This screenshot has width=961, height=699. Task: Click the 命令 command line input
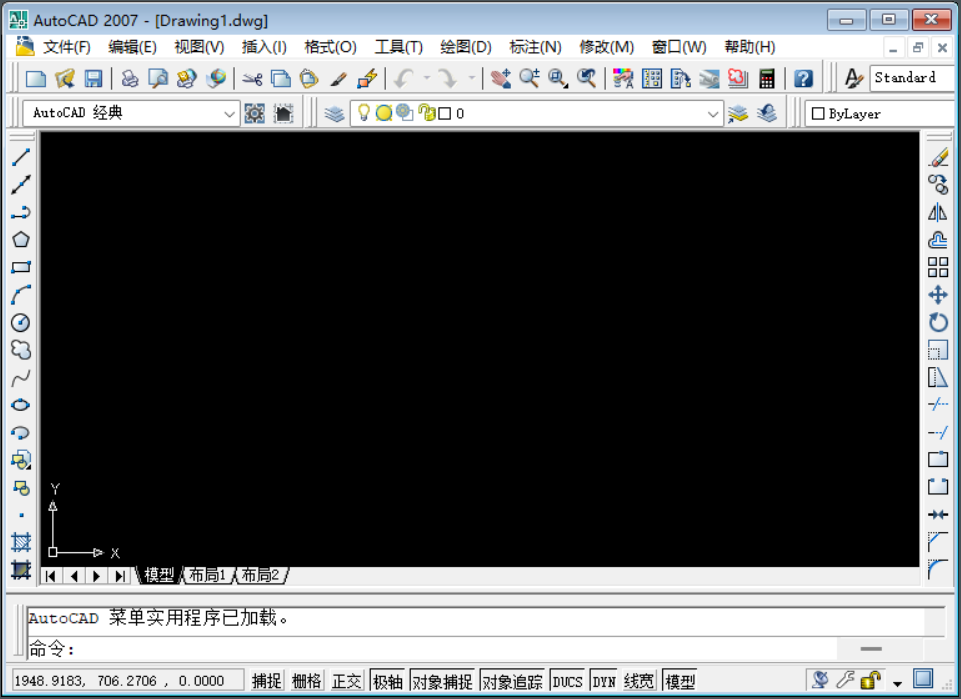(450, 649)
